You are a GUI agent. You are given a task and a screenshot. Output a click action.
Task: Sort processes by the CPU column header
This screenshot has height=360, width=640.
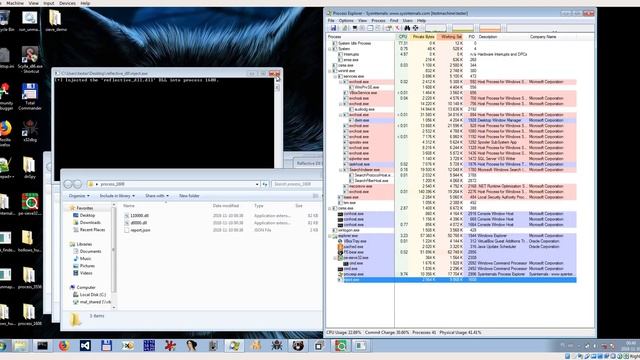402,37
